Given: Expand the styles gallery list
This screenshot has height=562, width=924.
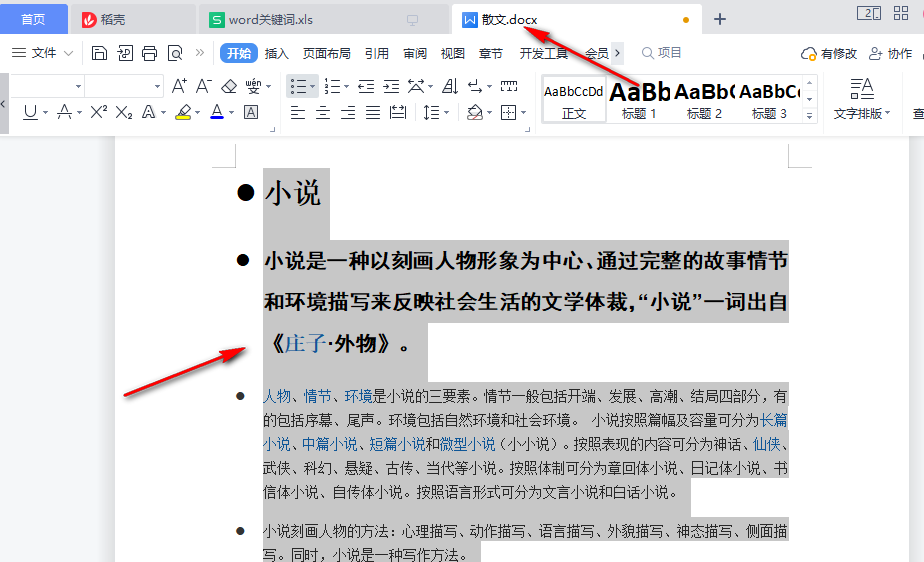Looking at the screenshot, I should pyautogui.click(x=810, y=115).
